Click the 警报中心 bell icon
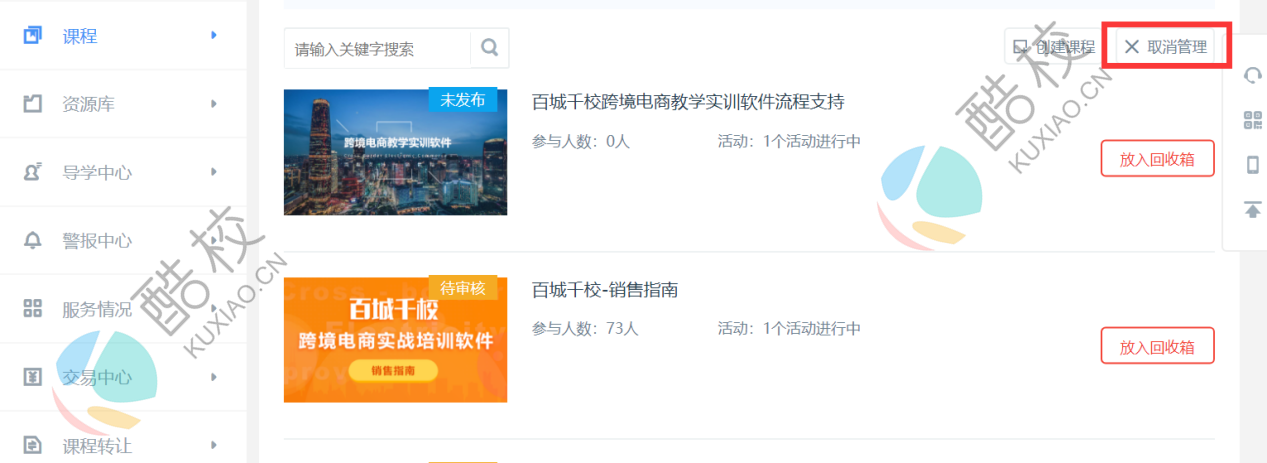Screen dimensions: 1267x463 33,240
